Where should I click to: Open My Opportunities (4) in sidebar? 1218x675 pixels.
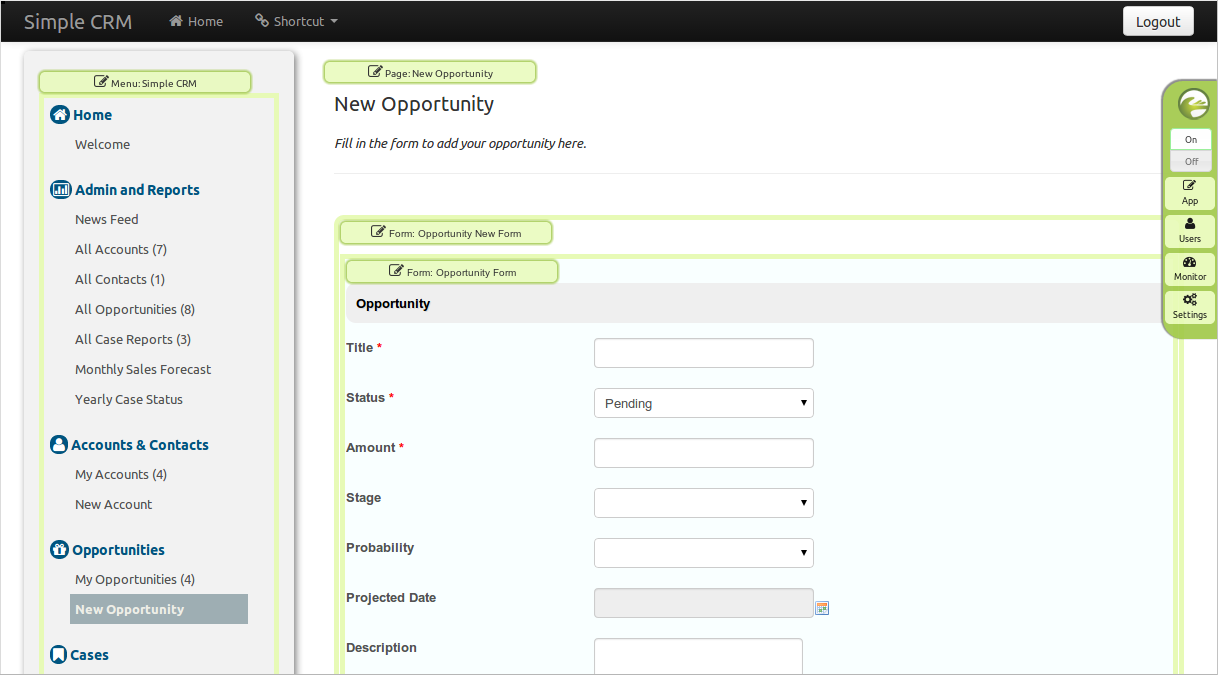click(135, 579)
